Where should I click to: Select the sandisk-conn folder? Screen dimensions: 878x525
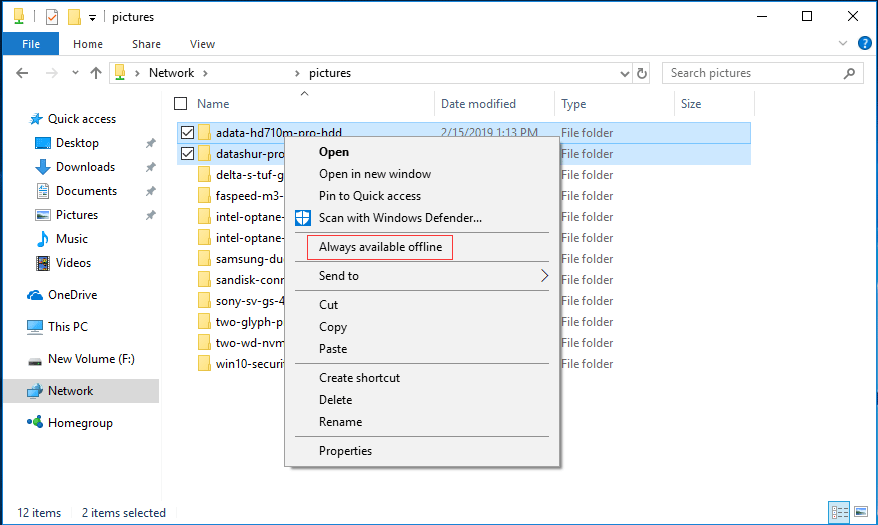click(x=250, y=280)
